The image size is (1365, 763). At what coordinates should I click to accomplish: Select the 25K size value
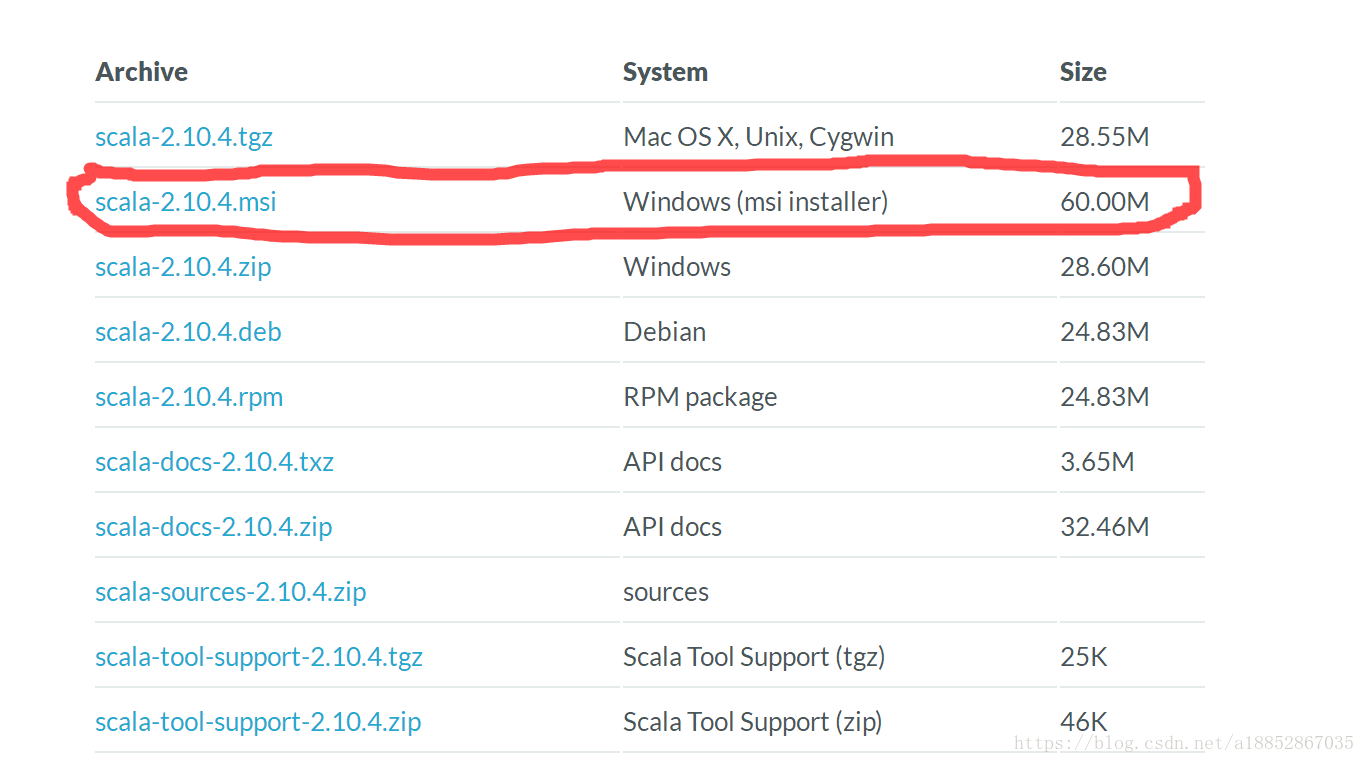point(1084,657)
